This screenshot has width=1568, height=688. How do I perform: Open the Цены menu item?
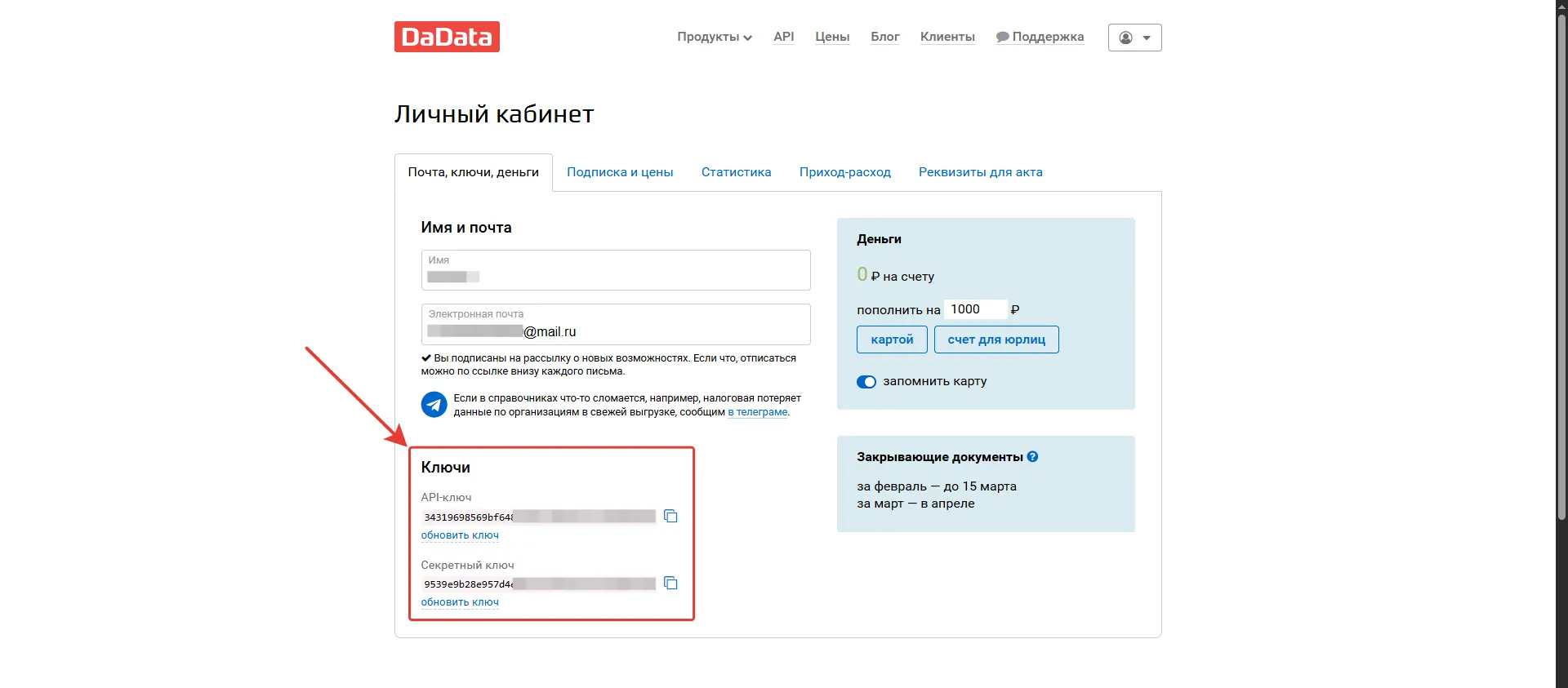click(832, 37)
